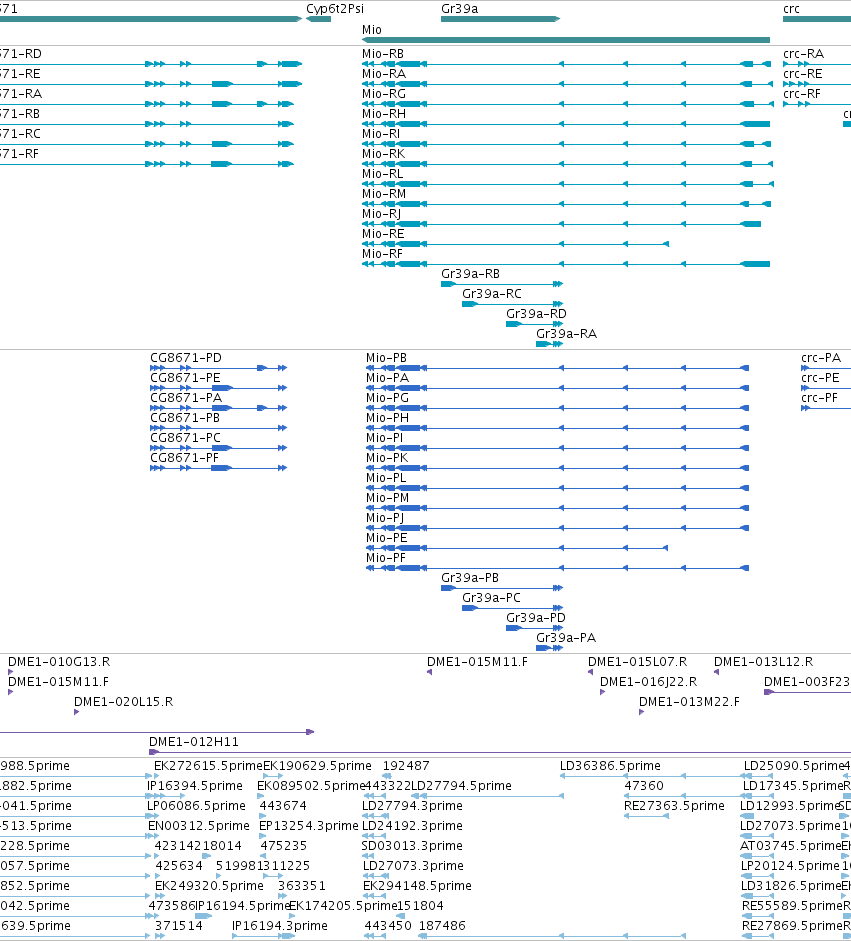Click clone end DME1-015L07.R
851x941 pixels.
(x=637, y=662)
